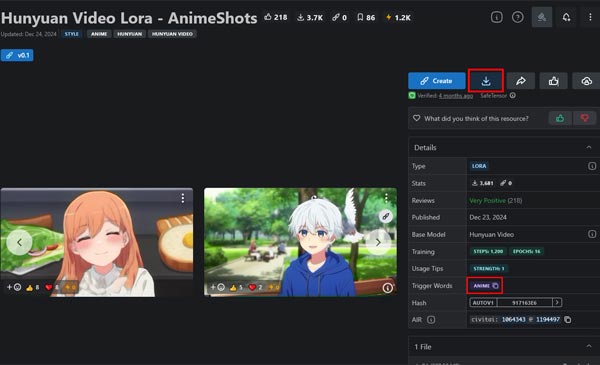The height and width of the screenshot is (365, 600).
Task: Add emoji reaction on the orange-haired girl image
Action: point(14,287)
